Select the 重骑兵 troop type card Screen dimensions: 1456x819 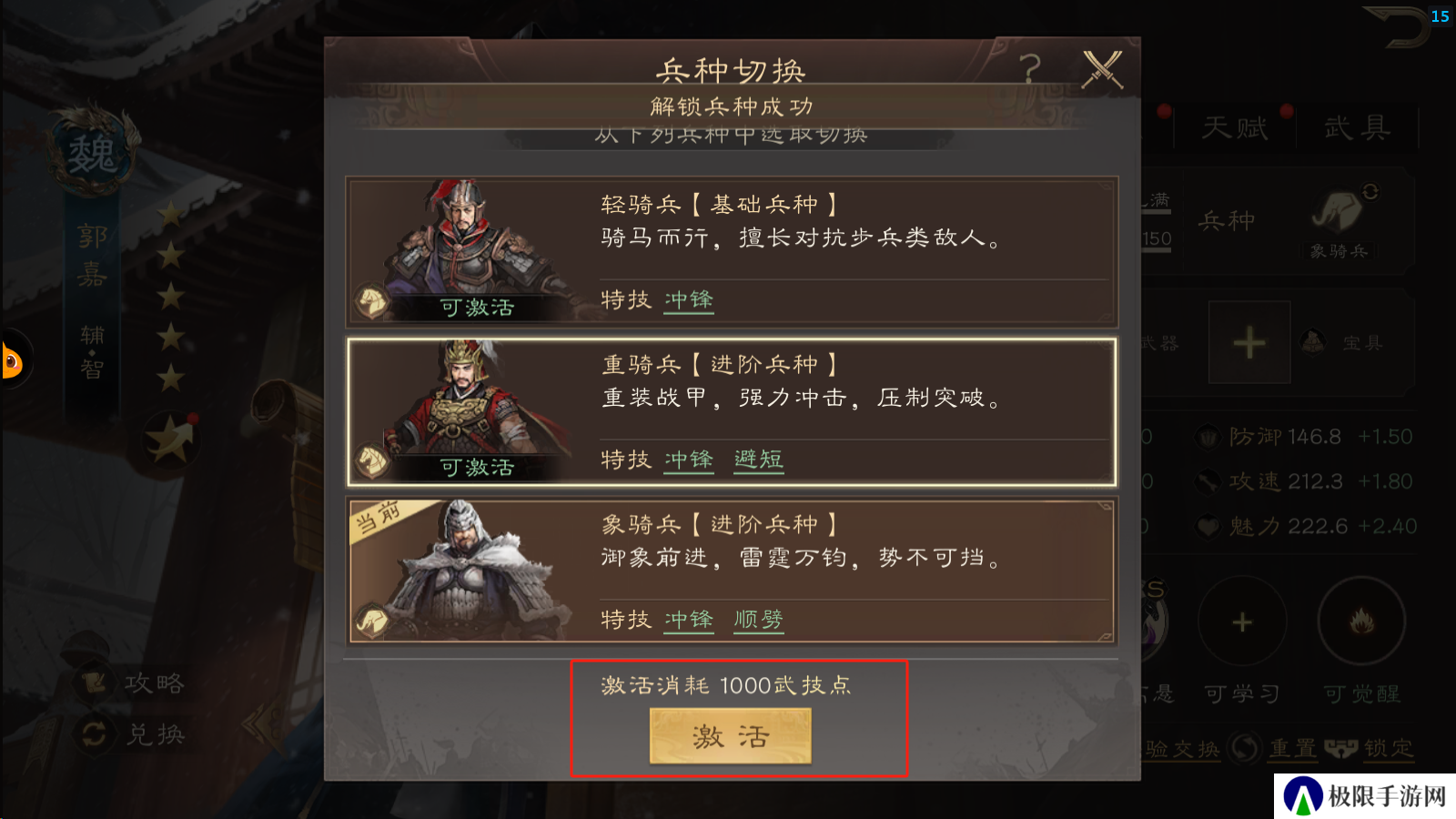tap(732, 412)
